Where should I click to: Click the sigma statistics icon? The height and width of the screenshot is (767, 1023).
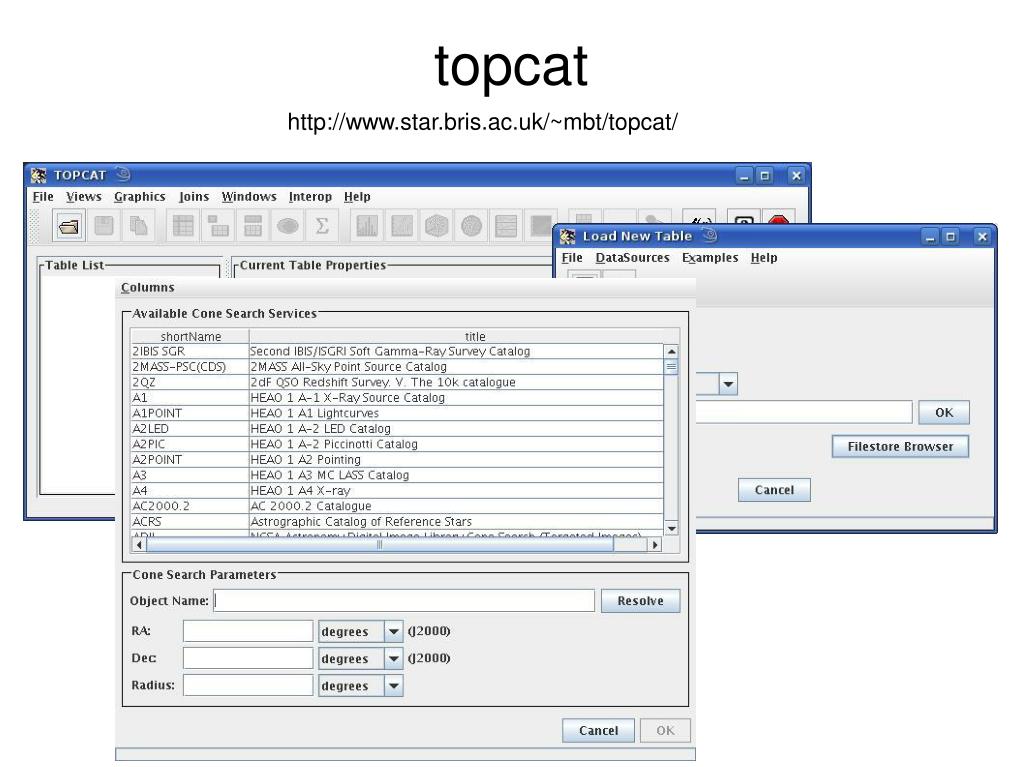pos(322,226)
